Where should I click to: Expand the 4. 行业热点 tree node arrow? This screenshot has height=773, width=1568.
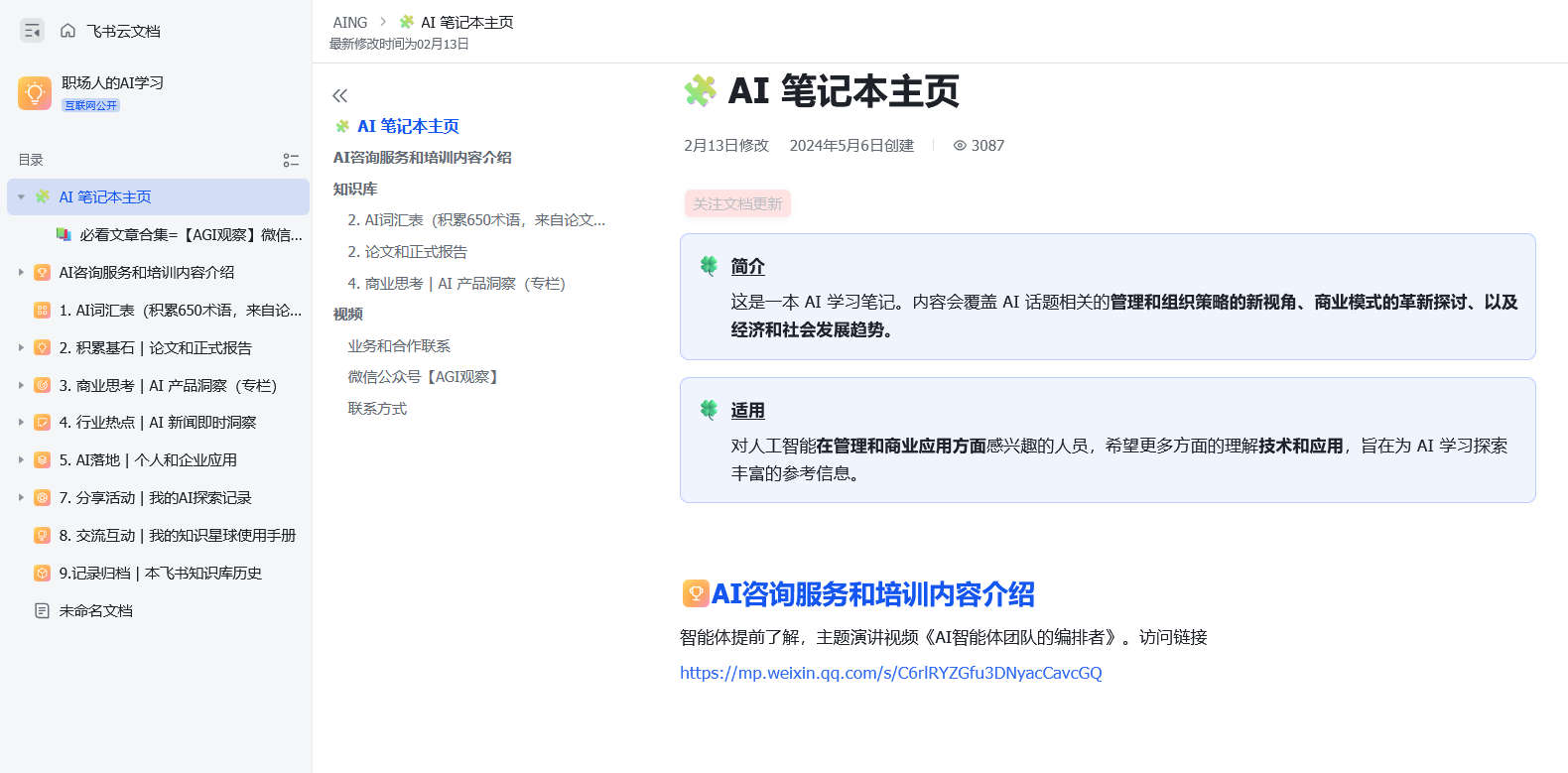point(21,422)
